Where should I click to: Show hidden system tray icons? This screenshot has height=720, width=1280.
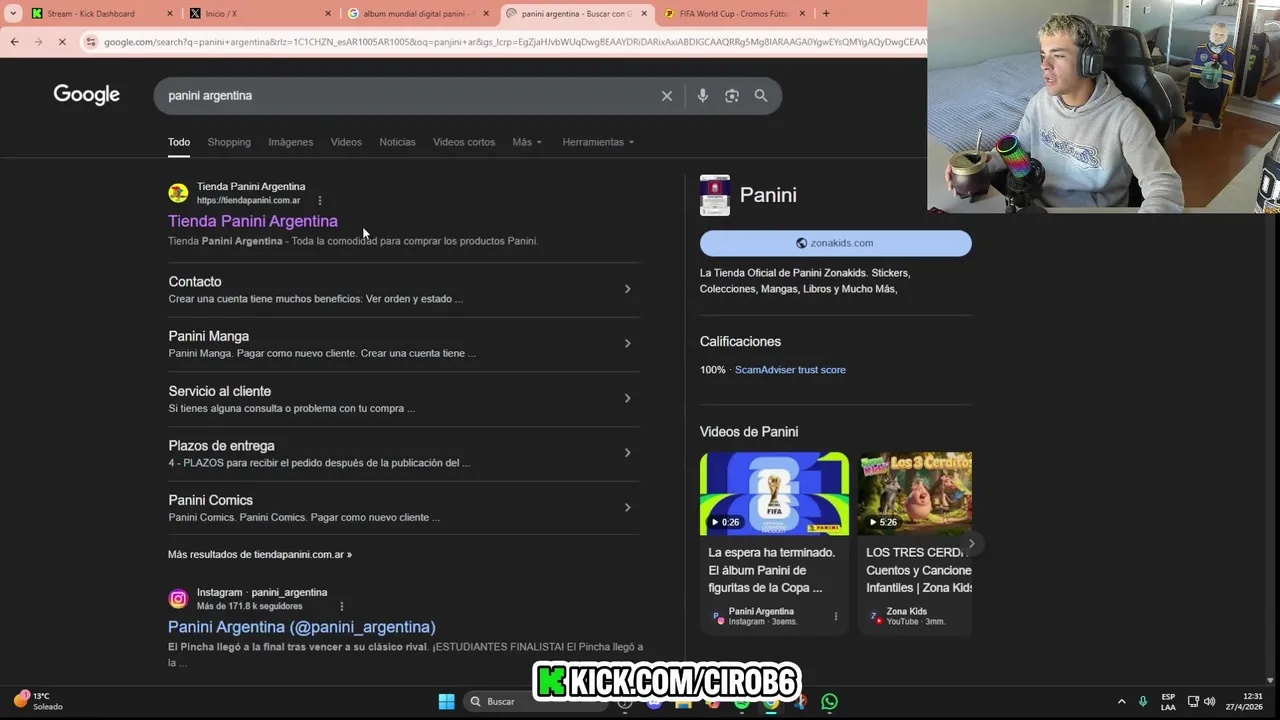pos(1121,701)
